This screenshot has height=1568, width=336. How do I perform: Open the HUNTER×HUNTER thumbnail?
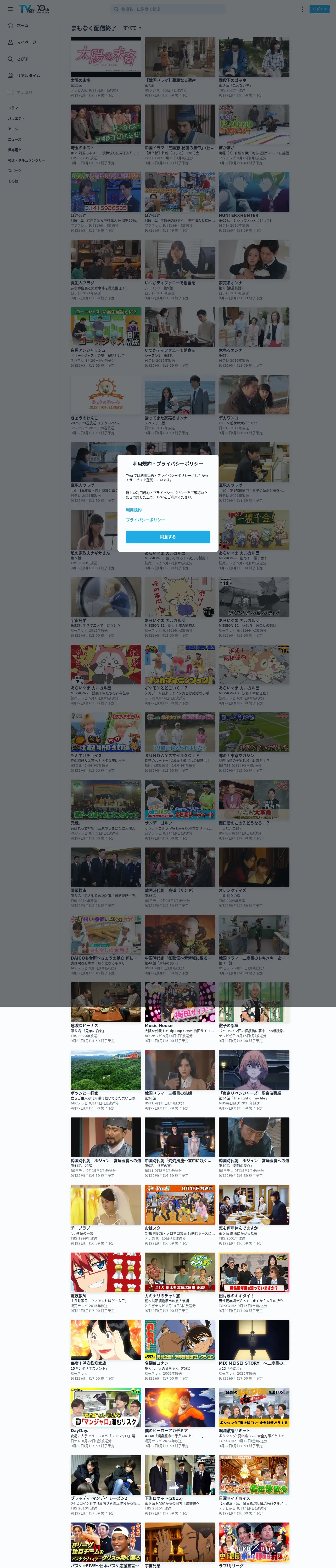coord(254,192)
